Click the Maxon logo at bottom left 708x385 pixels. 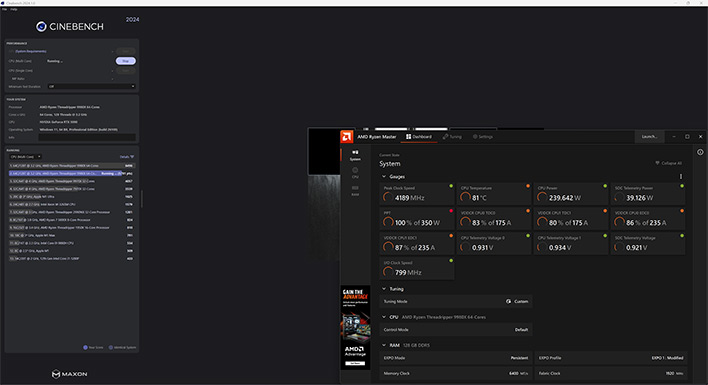click(x=69, y=374)
